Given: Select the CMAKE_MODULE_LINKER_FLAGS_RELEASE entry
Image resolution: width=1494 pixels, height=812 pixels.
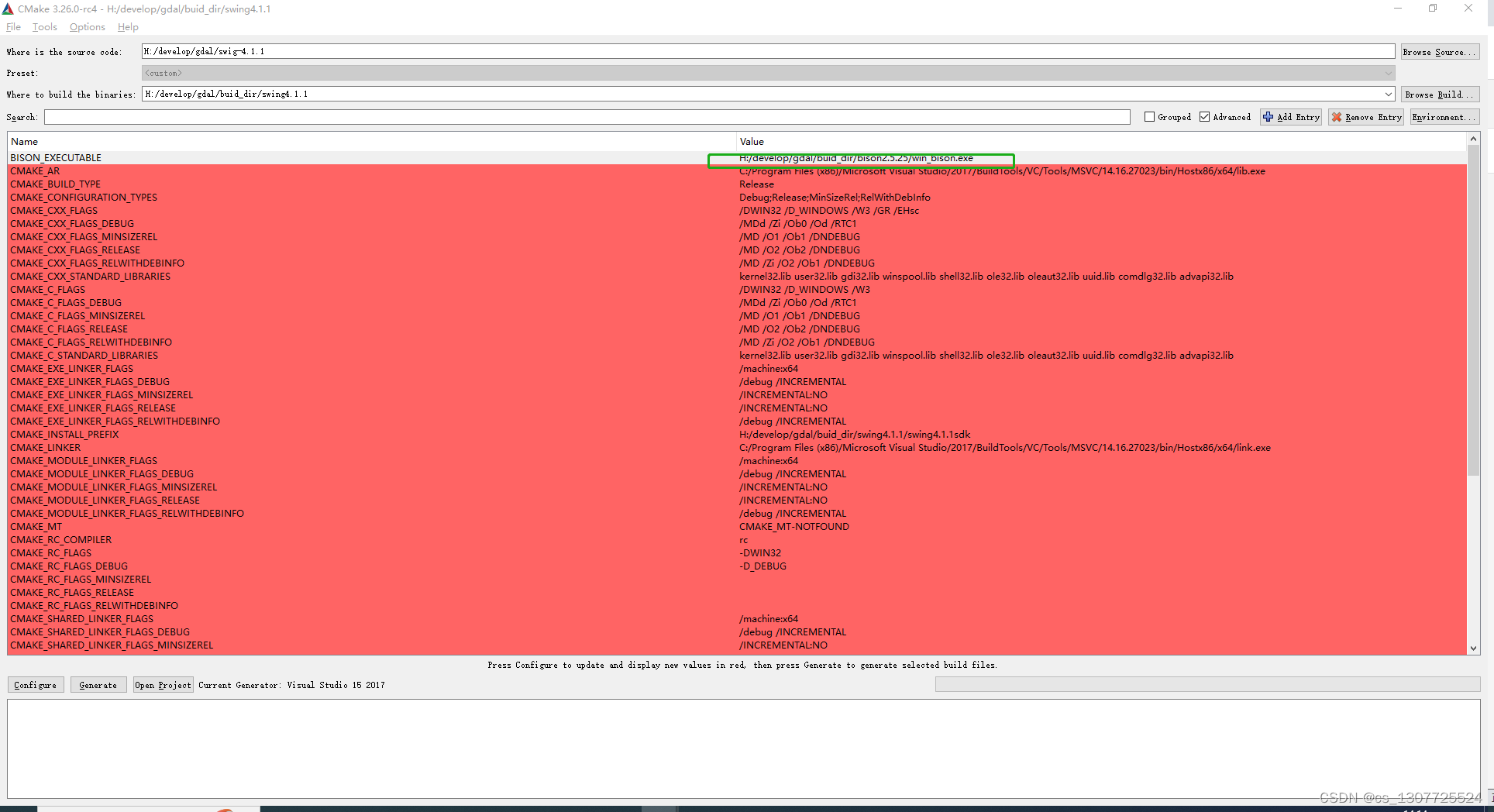Looking at the screenshot, I should (x=105, y=501).
